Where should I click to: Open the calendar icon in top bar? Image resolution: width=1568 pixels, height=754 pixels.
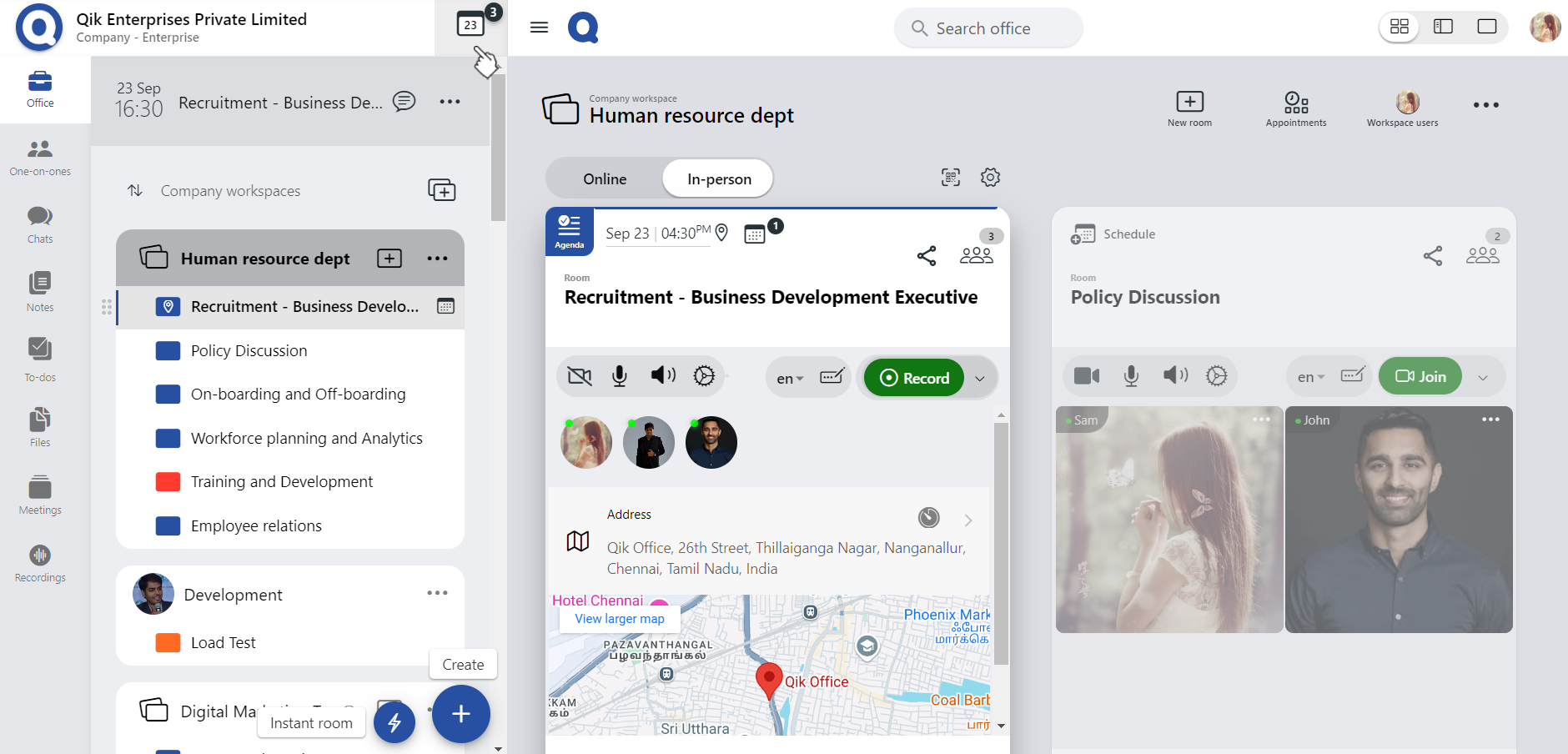(x=470, y=25)
